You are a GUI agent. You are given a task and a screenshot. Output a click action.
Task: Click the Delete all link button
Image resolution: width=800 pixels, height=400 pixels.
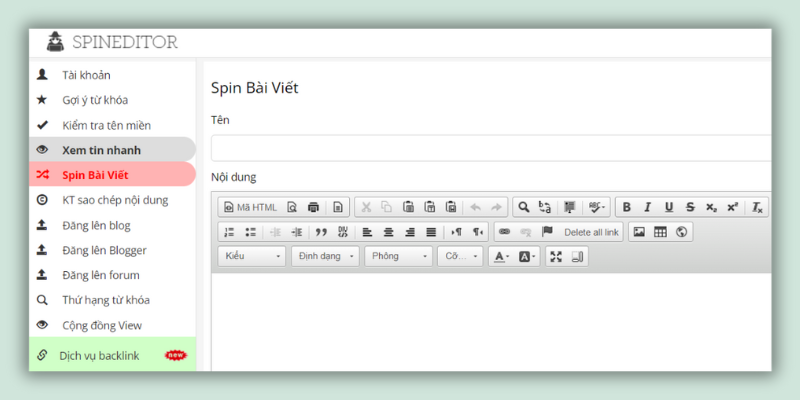[x=591, y=233]
